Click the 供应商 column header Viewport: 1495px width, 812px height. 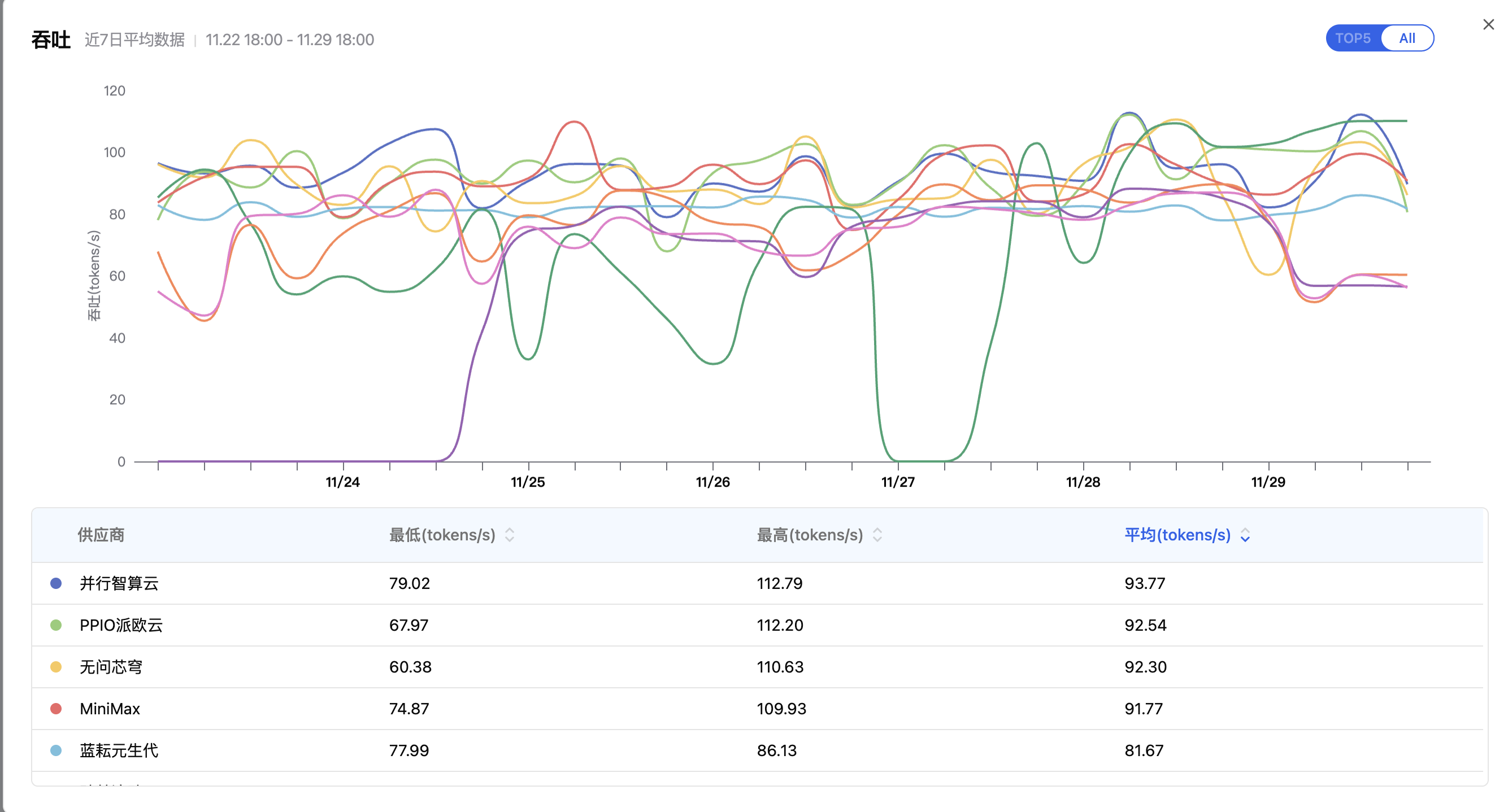pos(101,535)
